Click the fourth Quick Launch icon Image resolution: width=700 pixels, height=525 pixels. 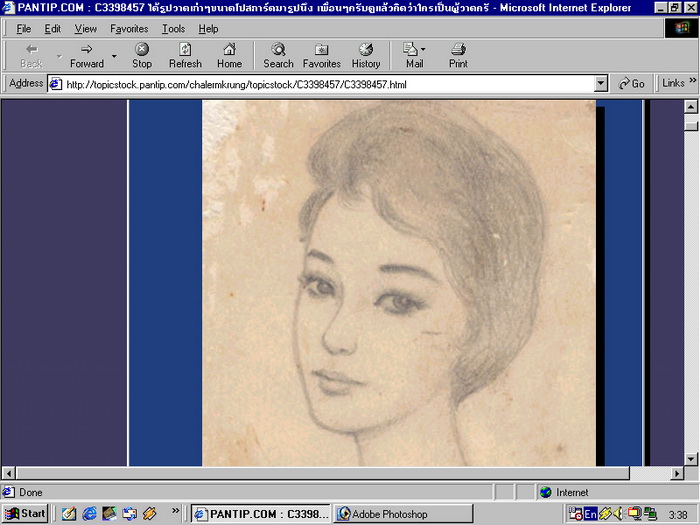point(129,514)
